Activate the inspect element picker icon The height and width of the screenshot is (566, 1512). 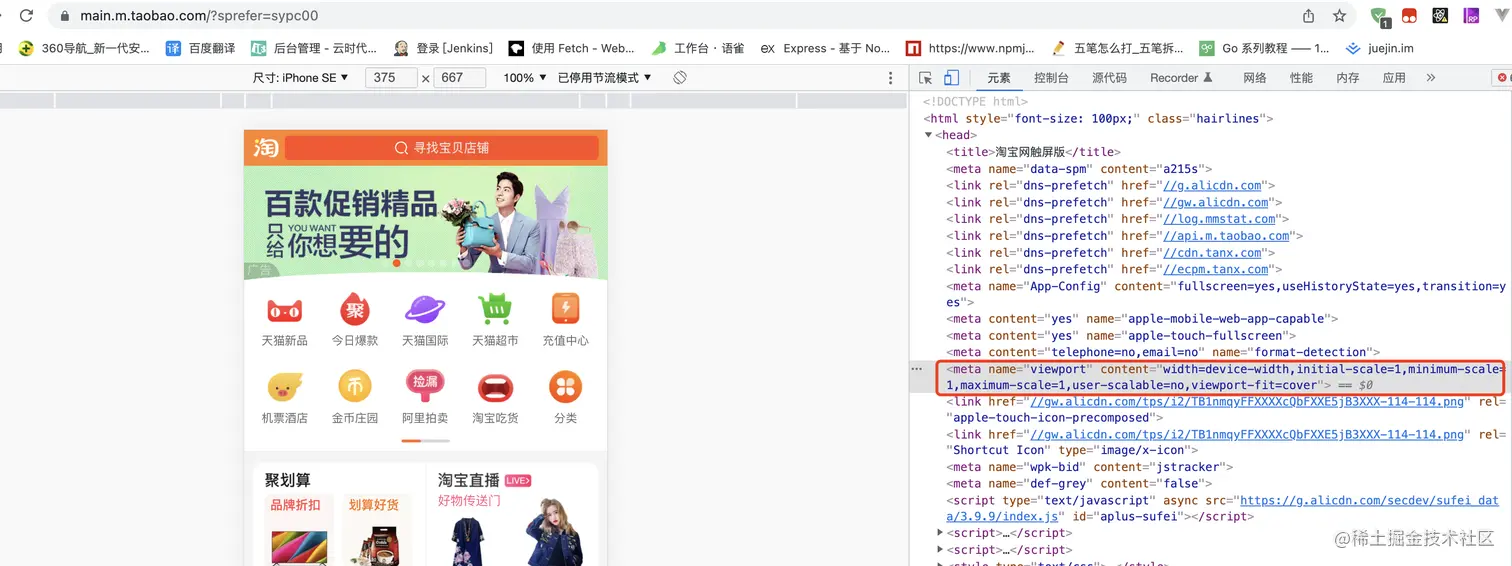click(926, 78)
